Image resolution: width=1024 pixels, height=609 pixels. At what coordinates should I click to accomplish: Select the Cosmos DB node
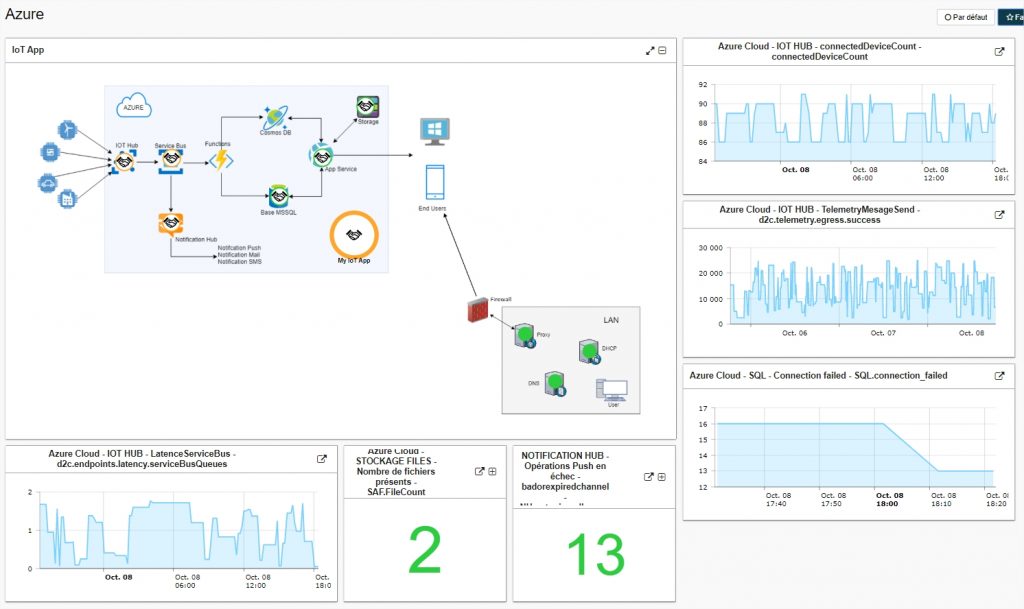click(275, 117)
